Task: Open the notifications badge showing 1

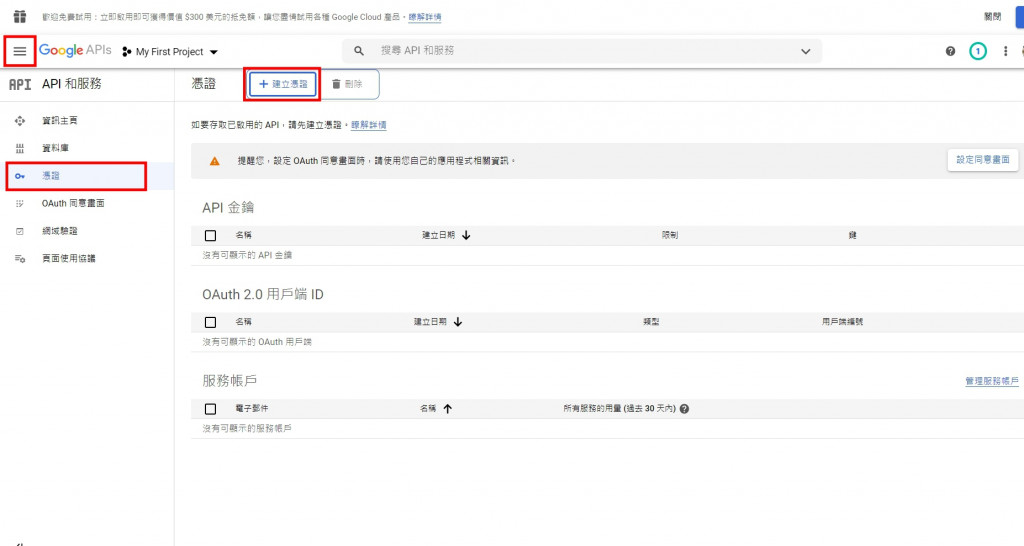Action: click(978, 51)
